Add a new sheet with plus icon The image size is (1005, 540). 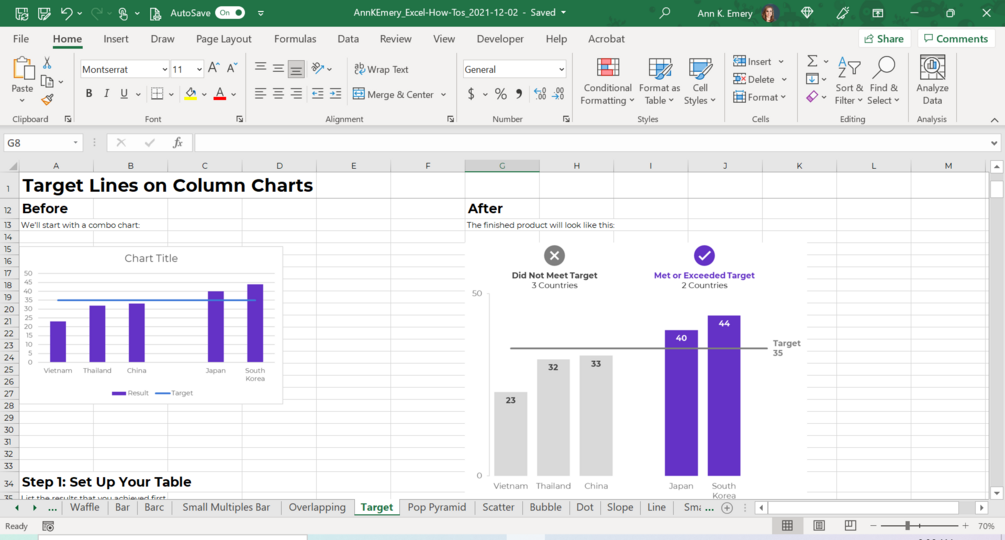point(727,507)
